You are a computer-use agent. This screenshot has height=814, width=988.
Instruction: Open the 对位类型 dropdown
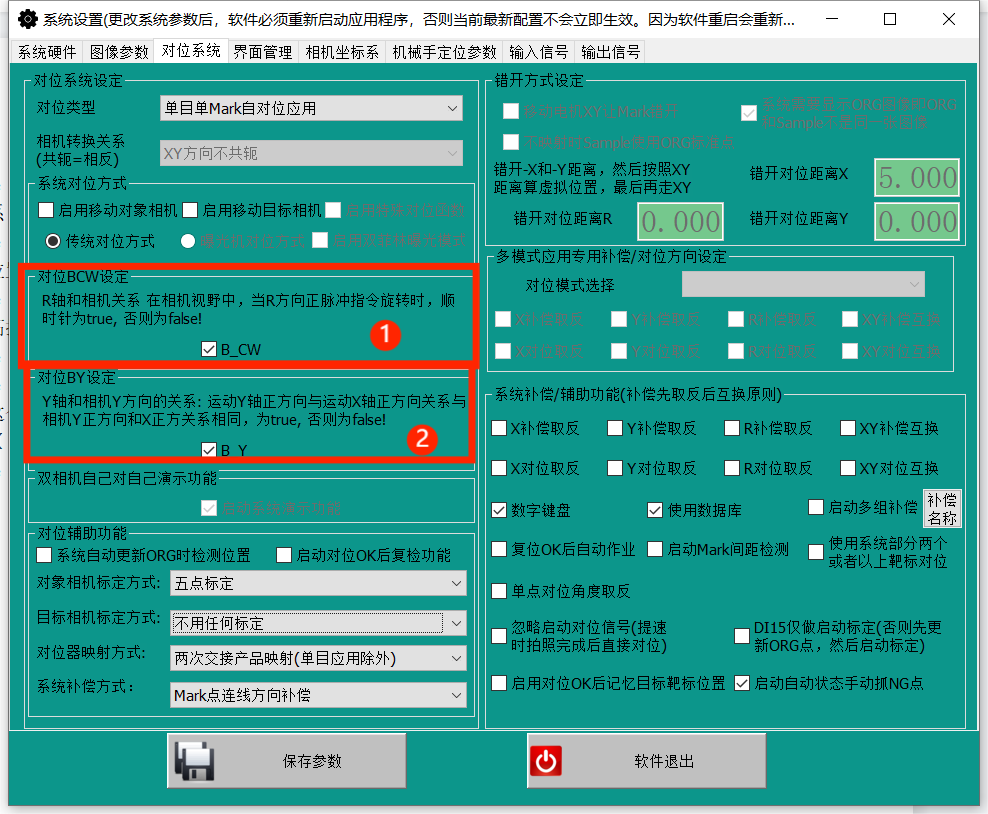click(310, 108)
